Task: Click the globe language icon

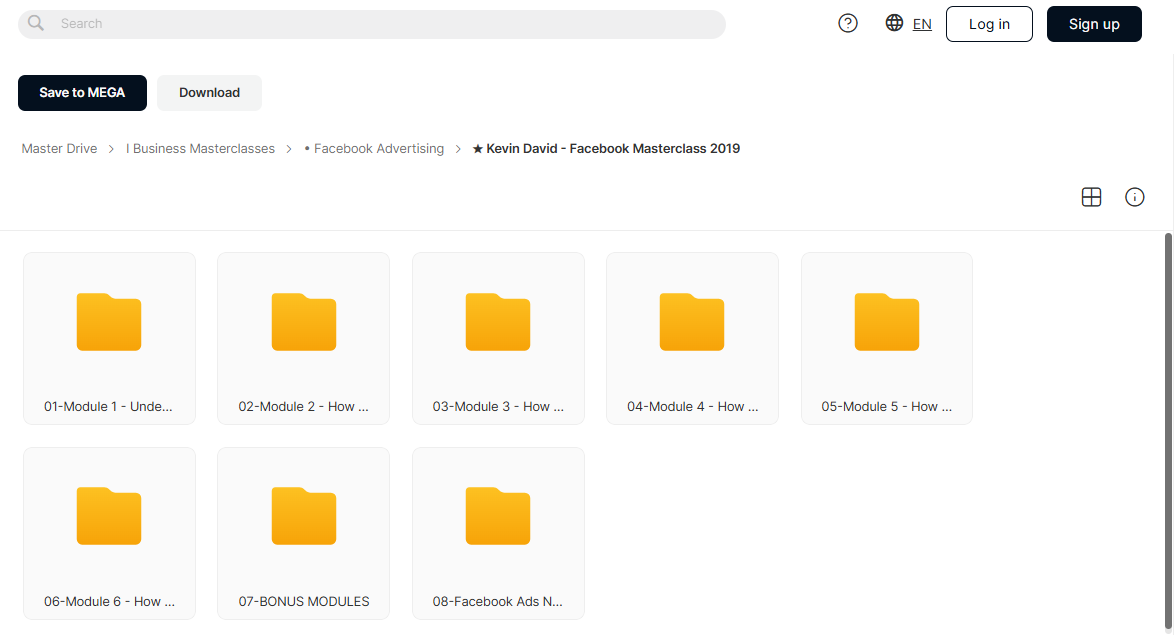Action: [894, 23]
